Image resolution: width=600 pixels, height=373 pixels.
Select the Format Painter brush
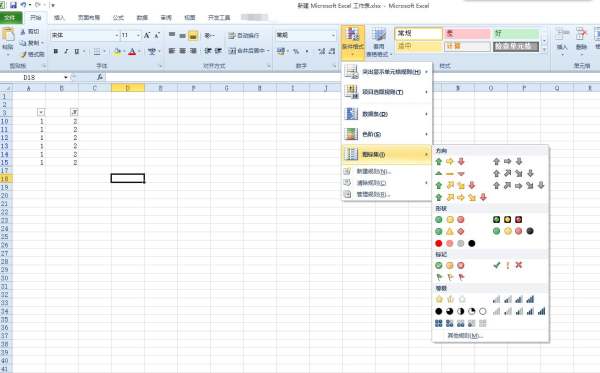33,54
